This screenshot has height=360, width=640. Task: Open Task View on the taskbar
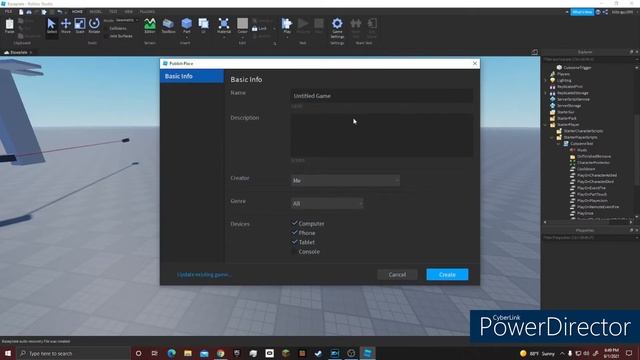155,353
